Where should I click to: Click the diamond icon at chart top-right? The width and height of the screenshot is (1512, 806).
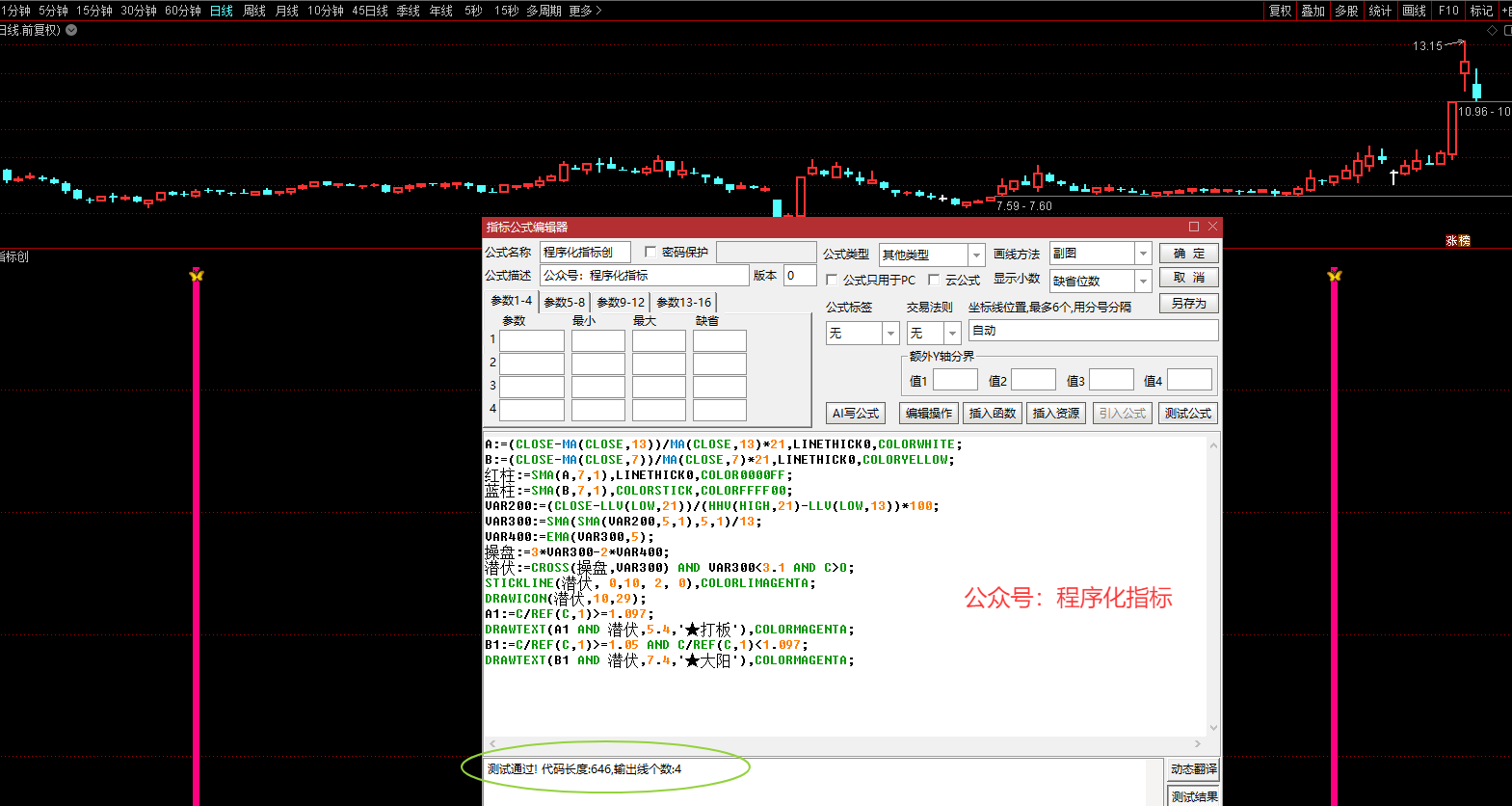click(1493, 30)
